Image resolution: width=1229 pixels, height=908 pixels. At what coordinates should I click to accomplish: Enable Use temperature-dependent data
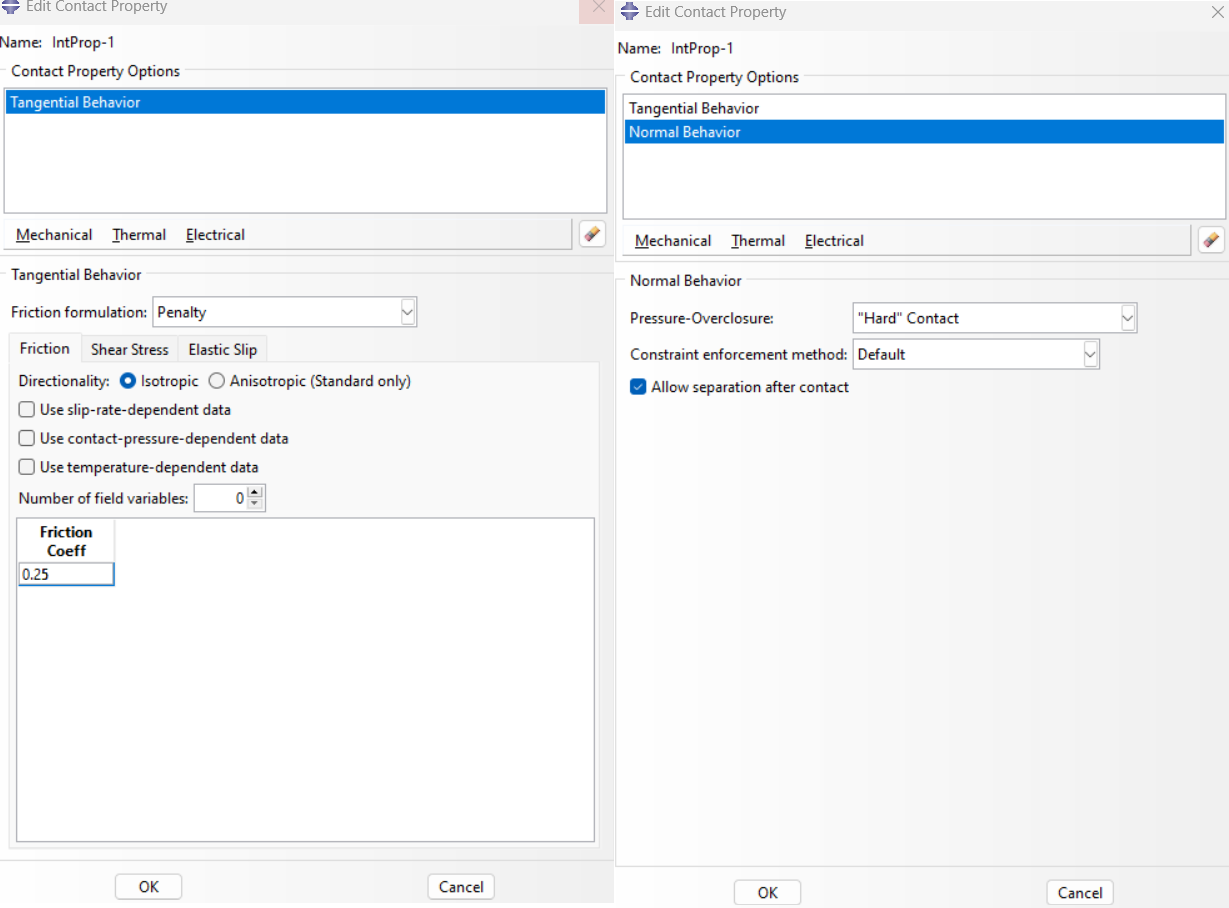point(27,467)
